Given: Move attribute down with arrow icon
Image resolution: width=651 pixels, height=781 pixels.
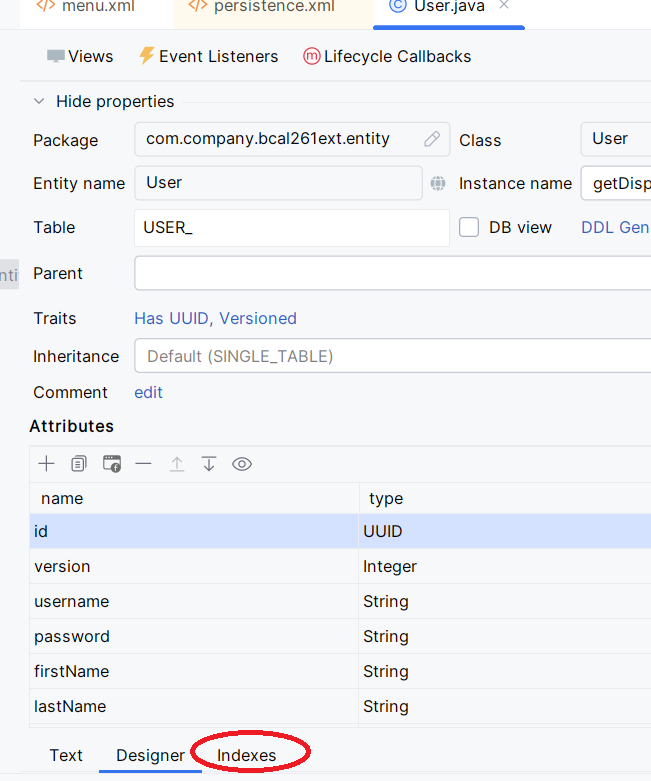Looking at the screenshot, I should click(x=209, y=464).
